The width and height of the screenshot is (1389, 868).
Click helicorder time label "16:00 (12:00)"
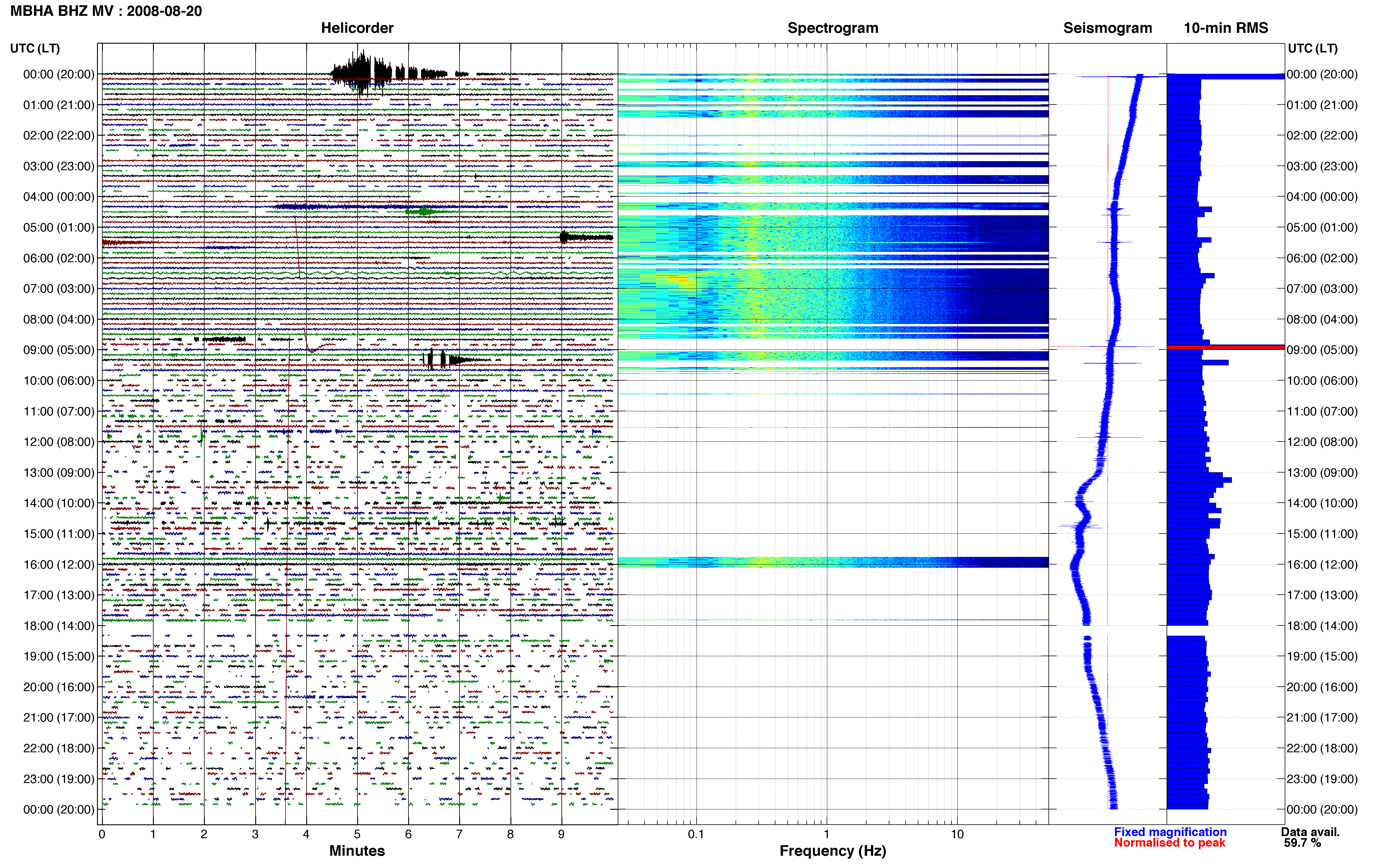pyautogui.click(x=59, y=564)
